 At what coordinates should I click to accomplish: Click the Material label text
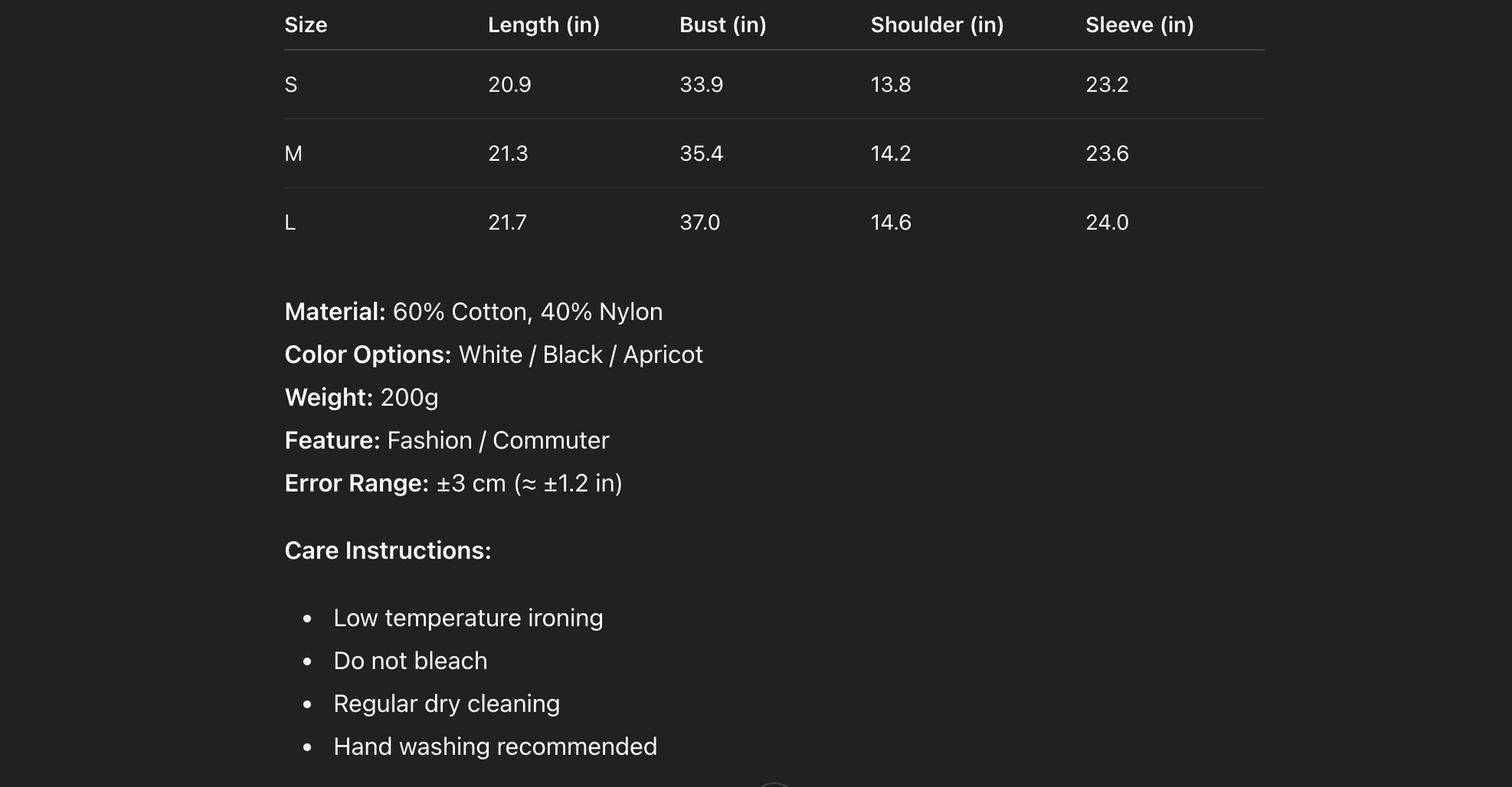click(335, 312)
